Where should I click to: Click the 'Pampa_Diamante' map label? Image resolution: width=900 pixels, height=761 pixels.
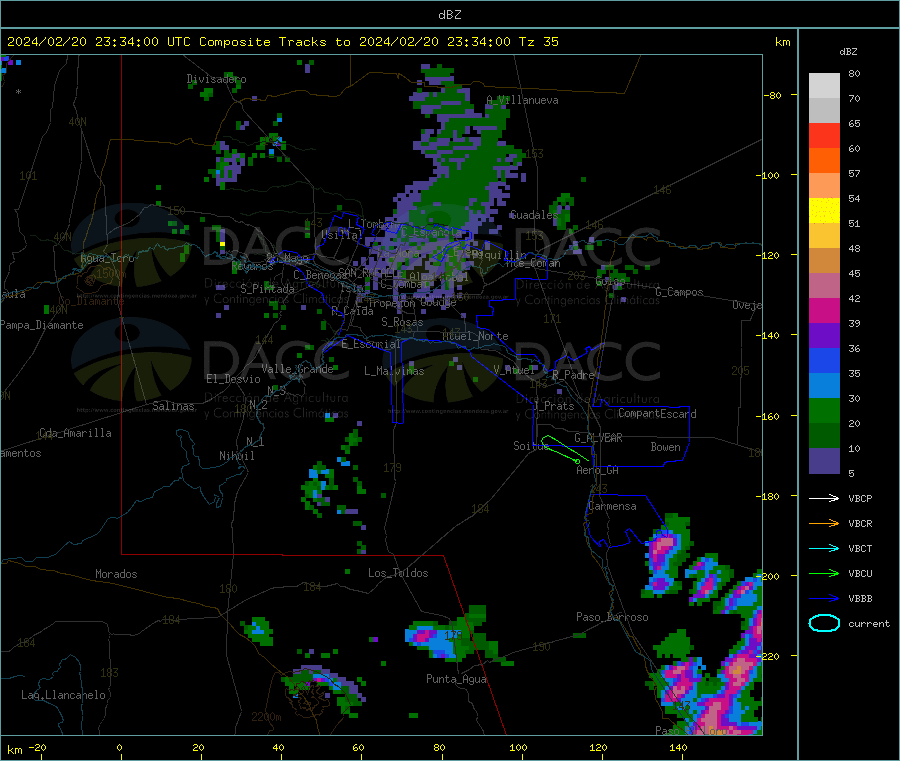pos(42,325)
